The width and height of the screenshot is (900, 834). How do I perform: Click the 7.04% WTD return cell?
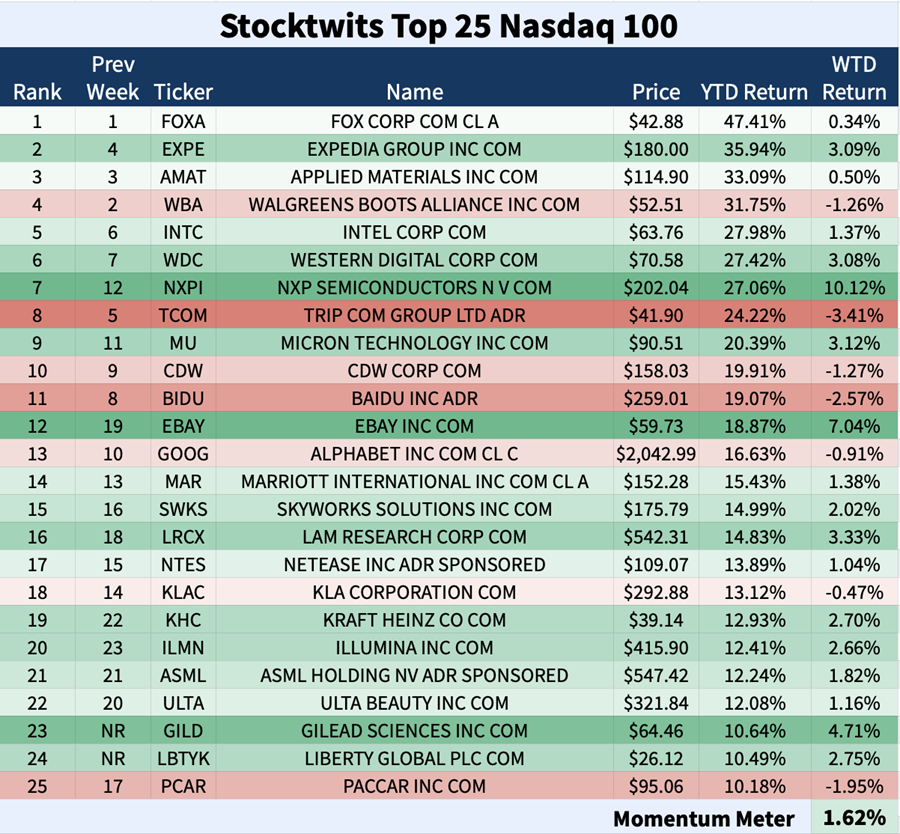click(854, 426)
